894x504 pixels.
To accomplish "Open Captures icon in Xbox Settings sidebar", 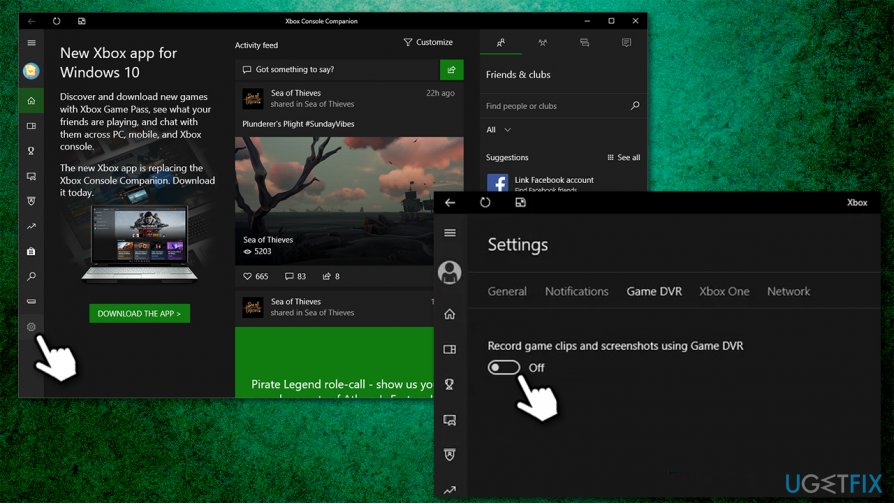I will [450, 420].
